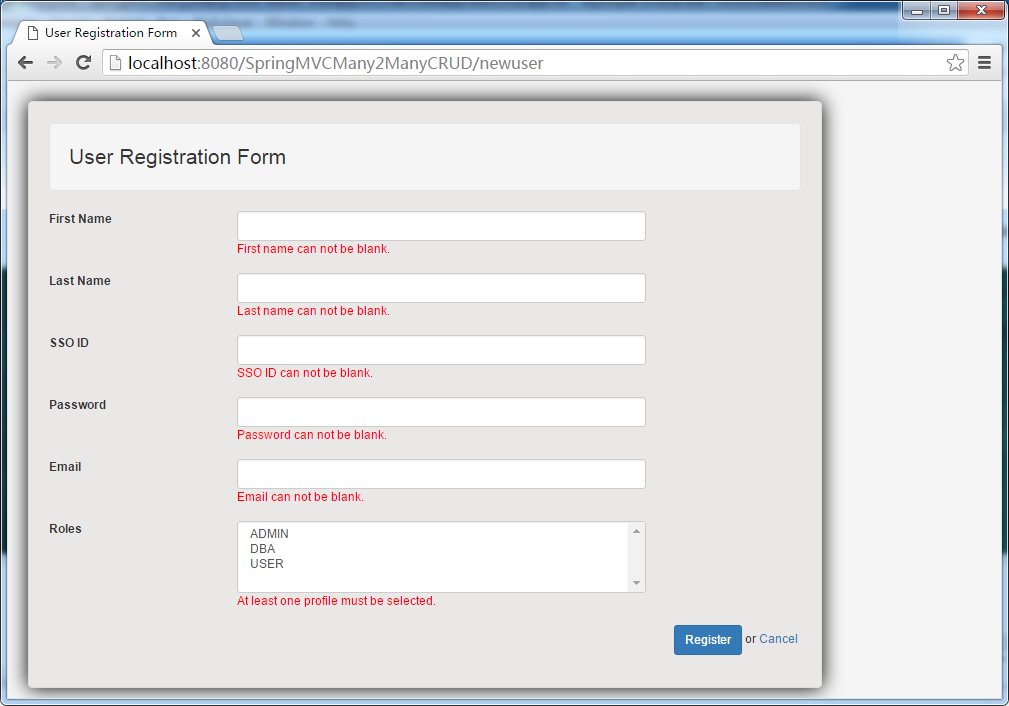The height and width of the screenshot is (706, 1009).
Task: Close the User Registration Form tab
Action: tap(196, 33)
